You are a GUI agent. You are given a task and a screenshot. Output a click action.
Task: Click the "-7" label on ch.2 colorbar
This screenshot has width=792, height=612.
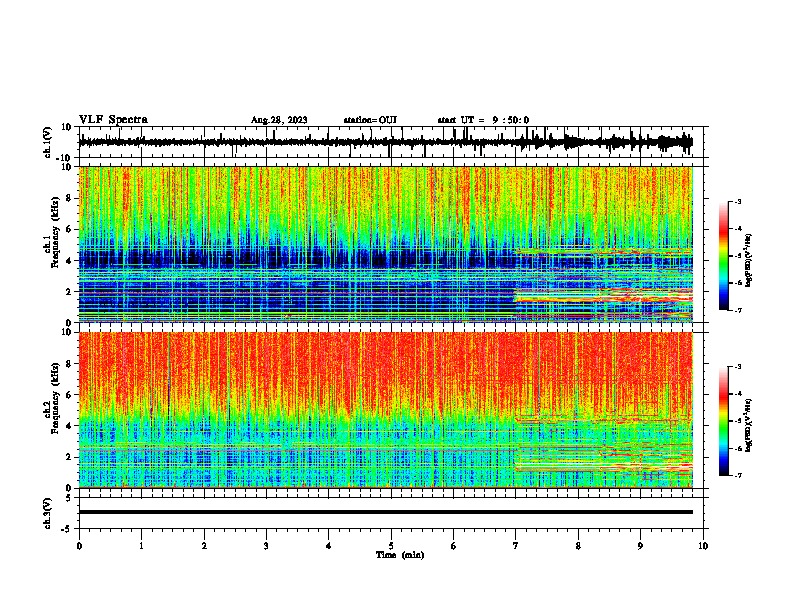click(738, 476)
